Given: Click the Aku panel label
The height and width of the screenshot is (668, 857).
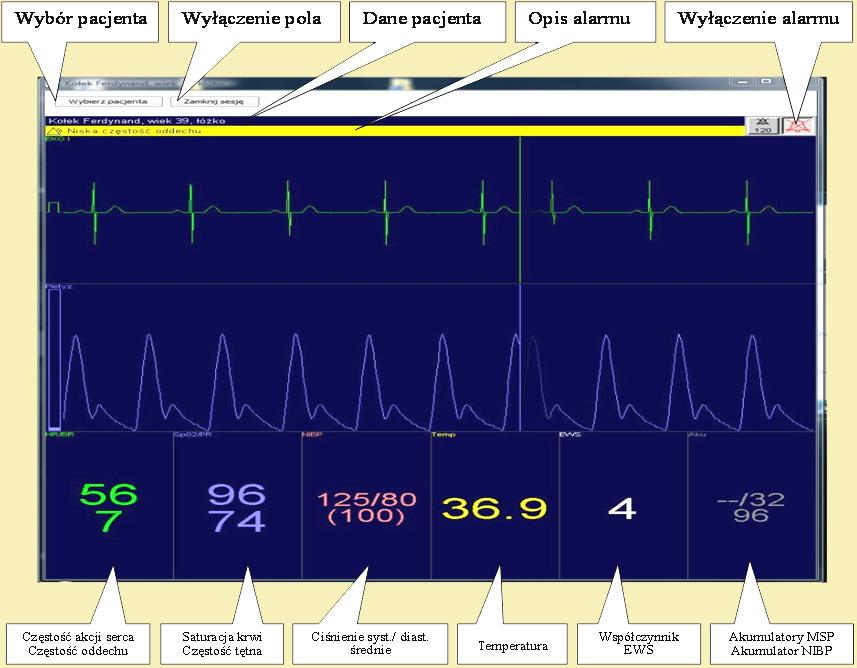Looking at the screenshot, I should coord(696,435).
